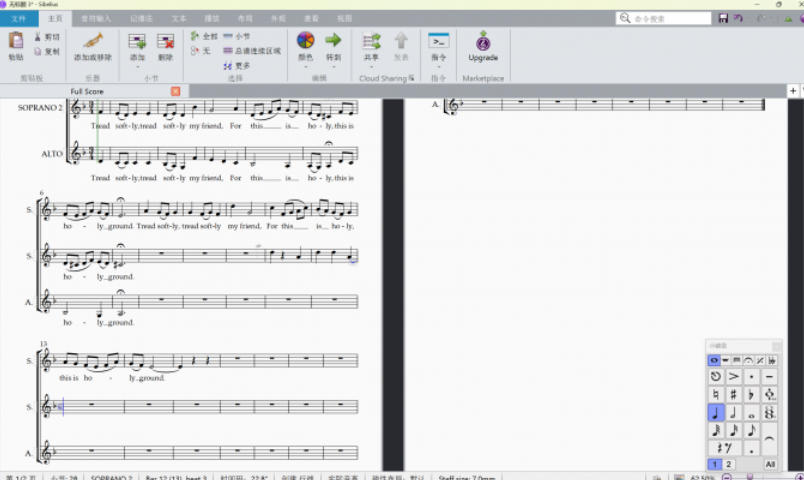
Task: Expand the Add bars dropdown arrow
Action: (137, 67)
